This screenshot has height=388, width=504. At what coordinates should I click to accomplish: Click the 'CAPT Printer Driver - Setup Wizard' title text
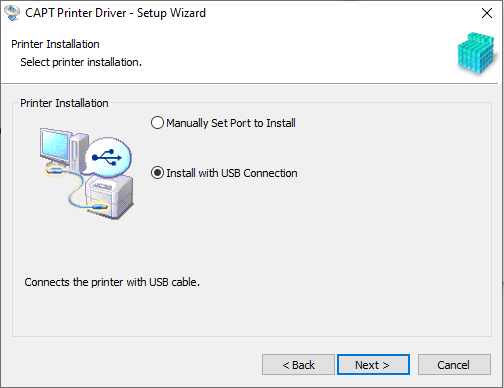tap(115, 13)
